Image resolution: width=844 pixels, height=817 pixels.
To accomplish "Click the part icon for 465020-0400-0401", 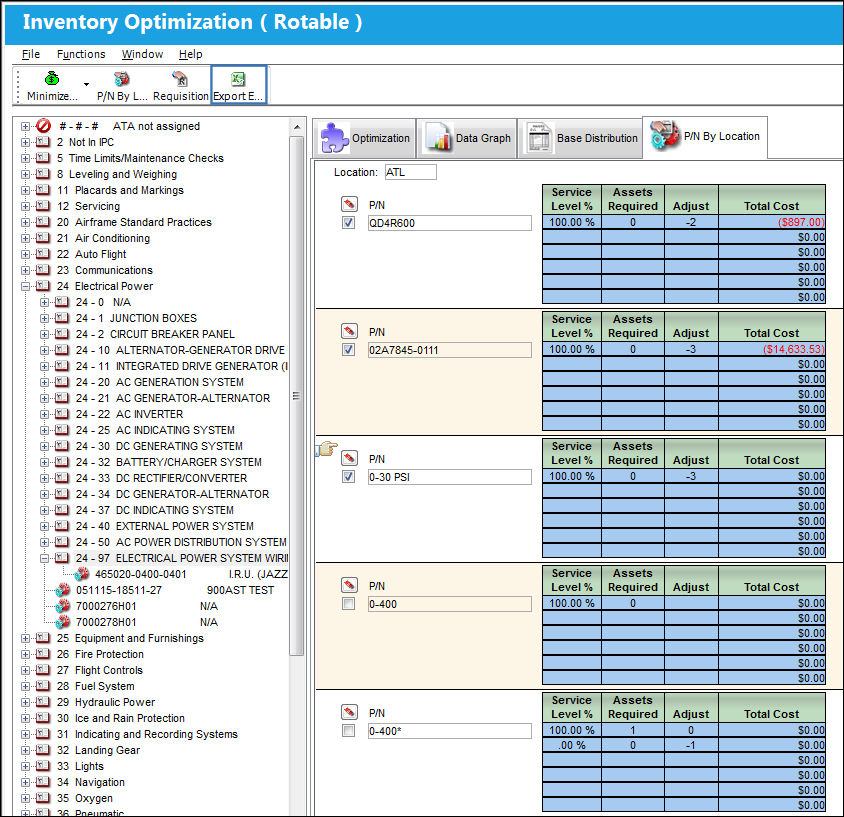I will 82,574.
